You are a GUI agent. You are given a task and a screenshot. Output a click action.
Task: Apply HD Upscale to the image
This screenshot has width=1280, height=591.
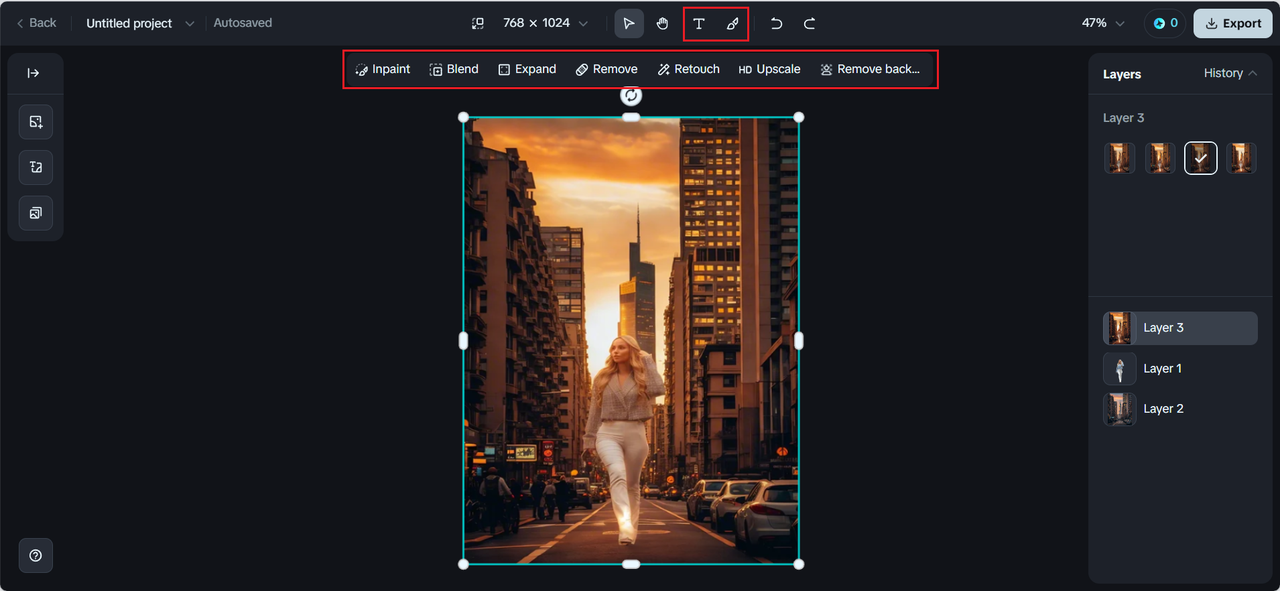769,69
